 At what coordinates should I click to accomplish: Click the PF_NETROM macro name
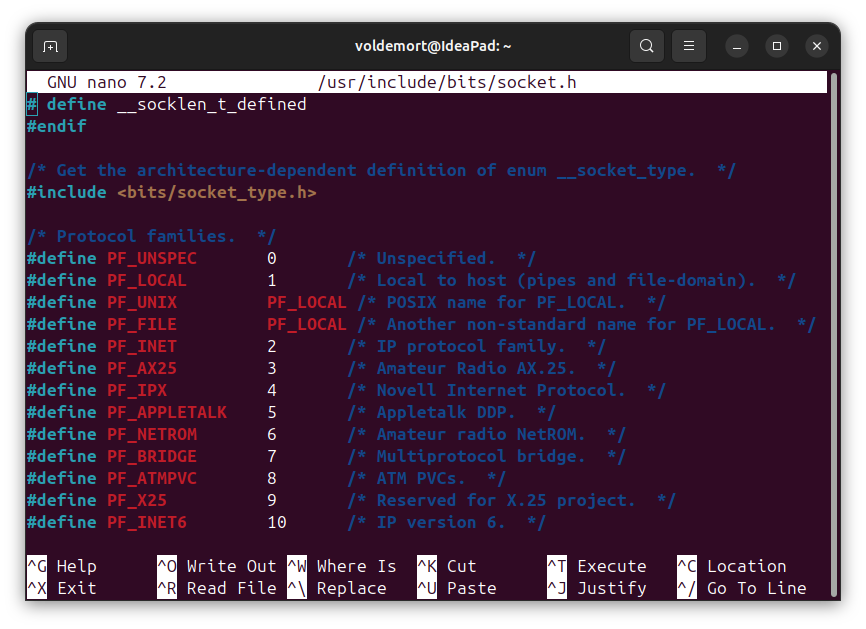[152, 435]
